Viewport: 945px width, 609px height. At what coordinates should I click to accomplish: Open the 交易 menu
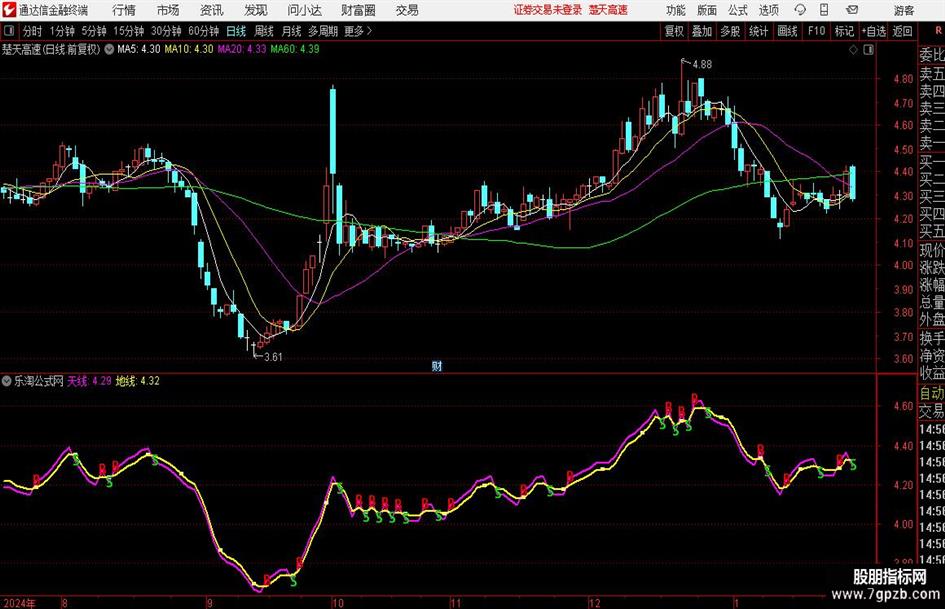407,10
